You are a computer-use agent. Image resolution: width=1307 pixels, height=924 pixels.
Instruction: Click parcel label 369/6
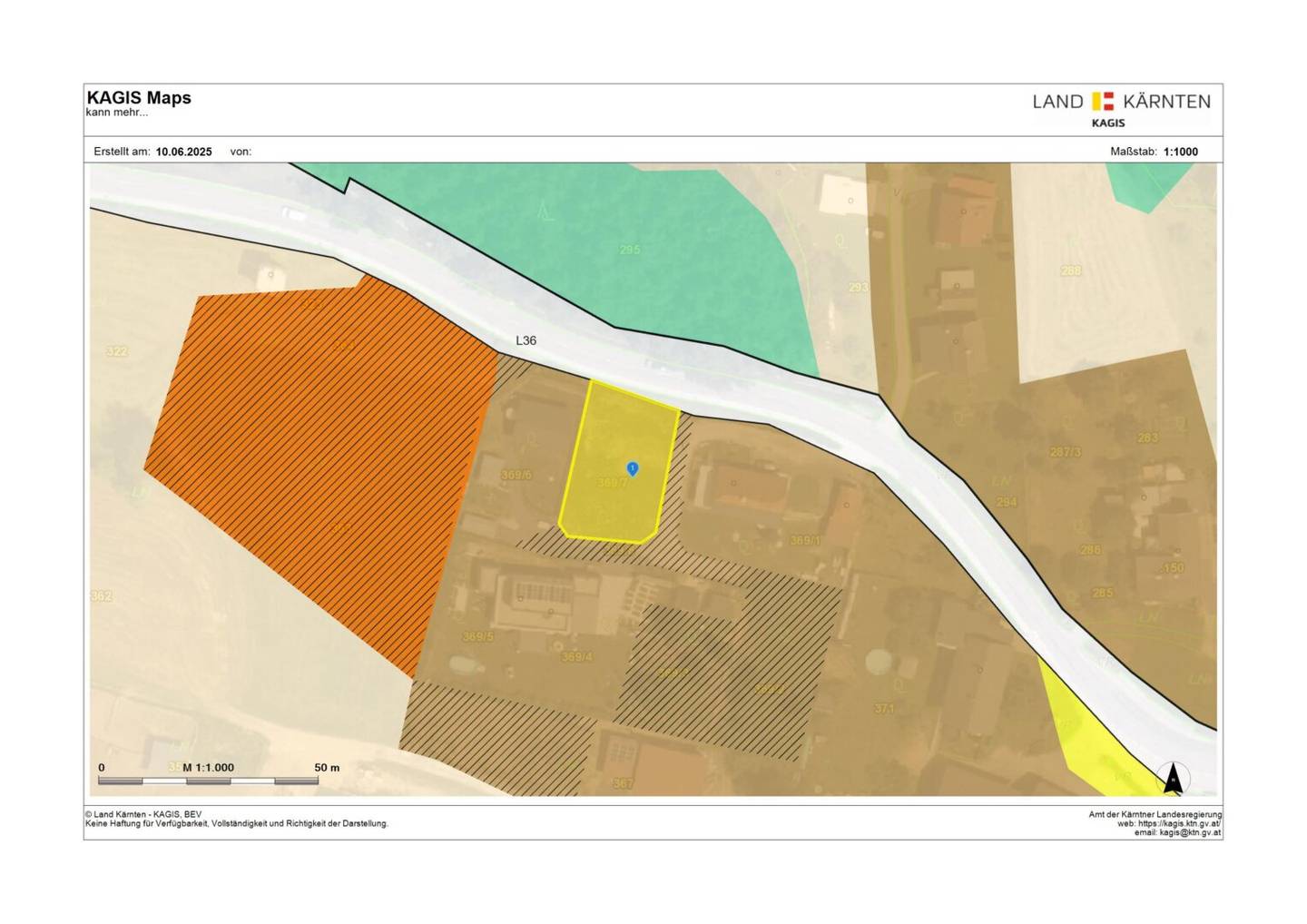(516, 475)
